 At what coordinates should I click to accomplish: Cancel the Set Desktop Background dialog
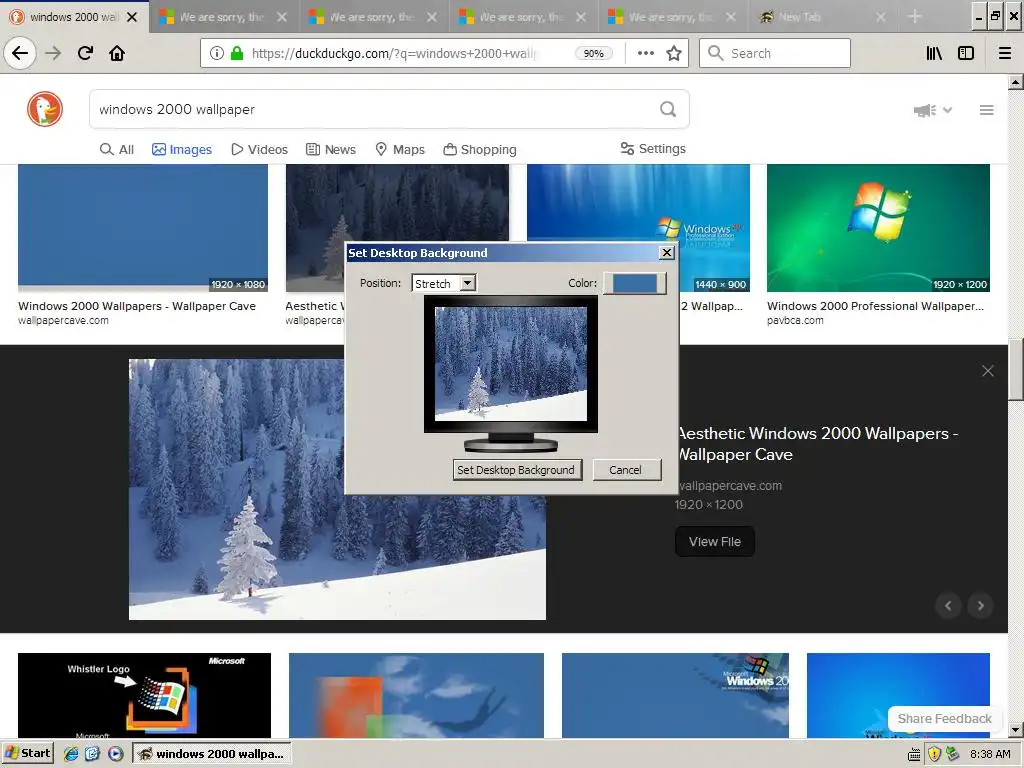[627, 470]
